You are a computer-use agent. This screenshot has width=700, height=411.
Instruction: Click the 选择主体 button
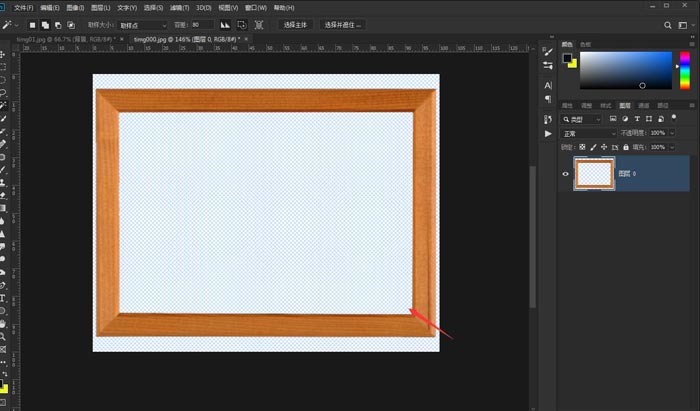tap(296, 24)
